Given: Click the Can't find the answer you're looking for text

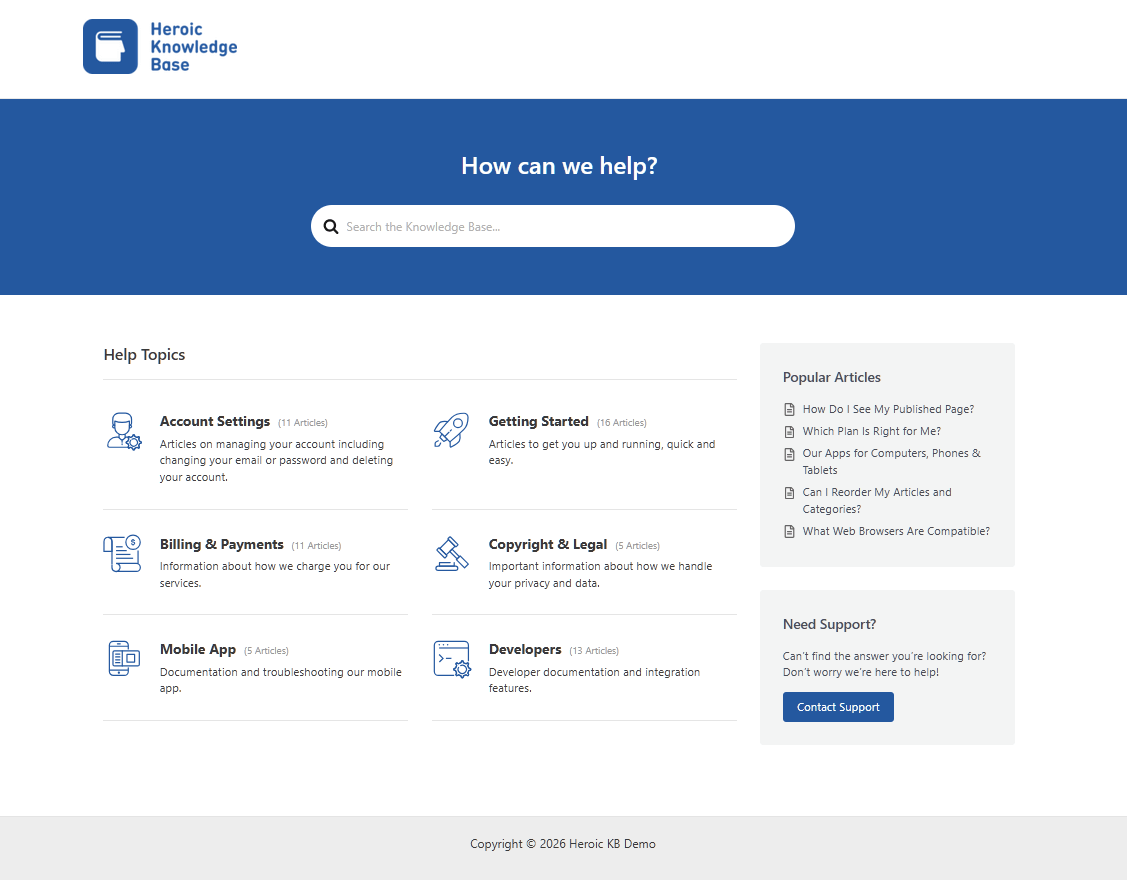Looking at the screenshot, I should point(884,656).
